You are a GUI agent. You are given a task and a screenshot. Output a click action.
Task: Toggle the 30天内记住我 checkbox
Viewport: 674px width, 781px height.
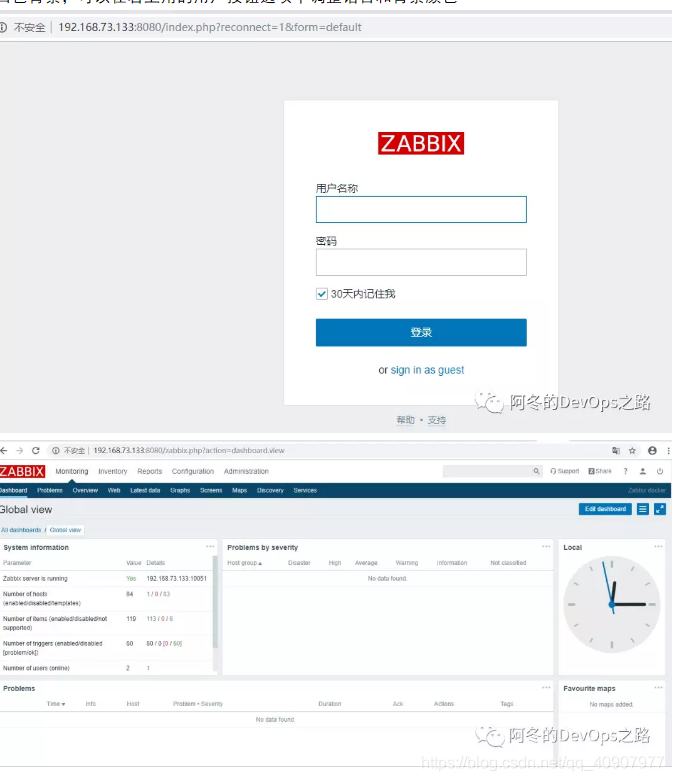pos(322,294)
